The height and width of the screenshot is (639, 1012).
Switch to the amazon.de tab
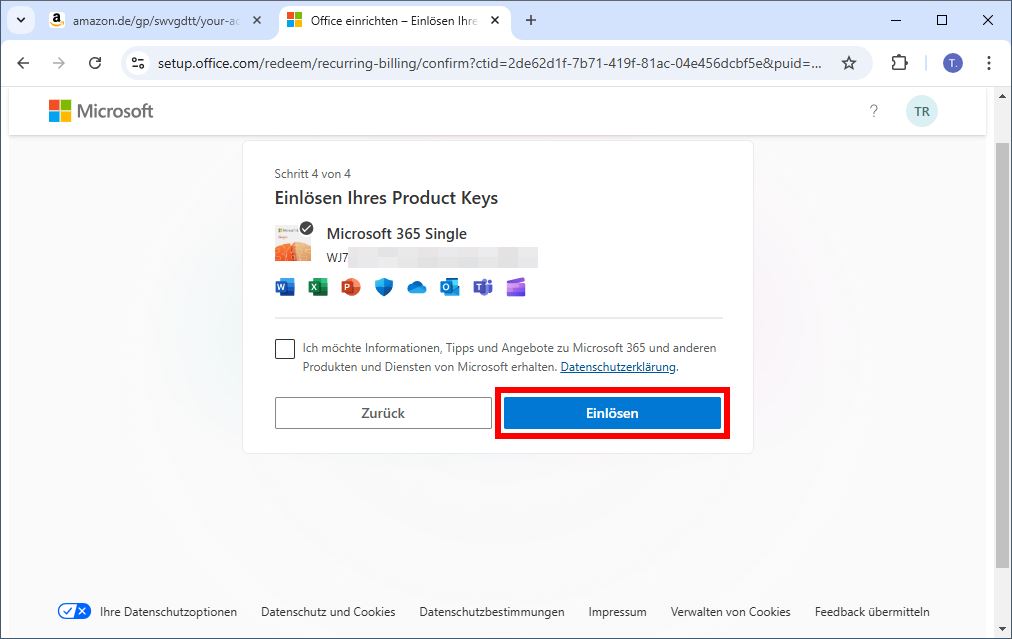(150, 20)
